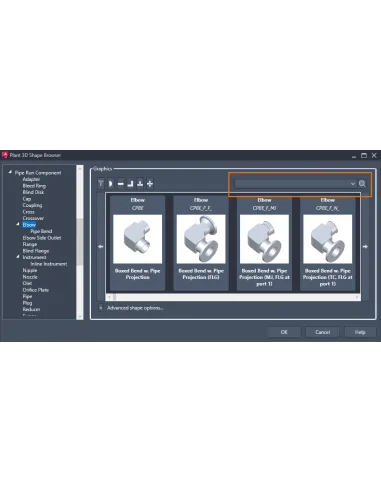Click the shape gallery scrollbar right arrow
Screen dimensions: 381x492
pos(357,297)
